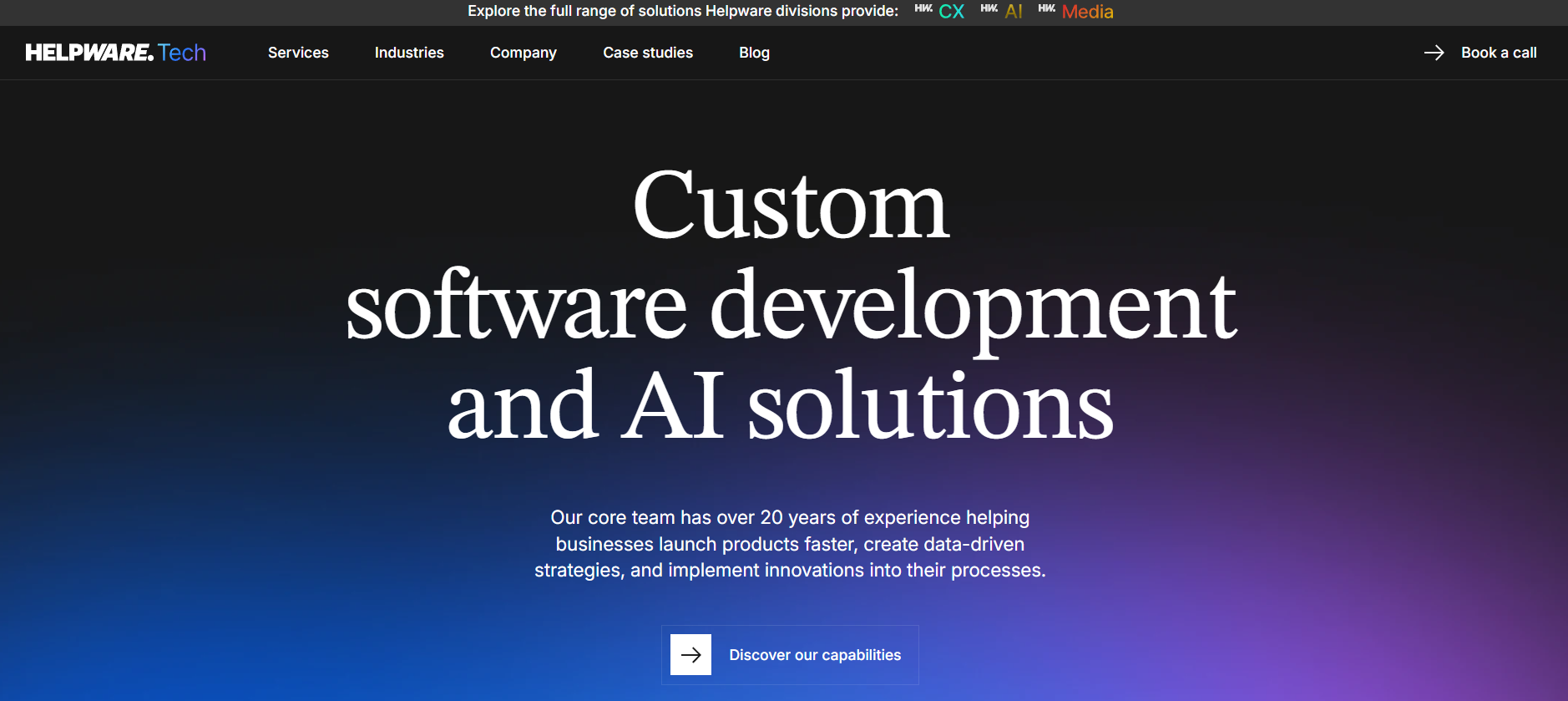Image resolution: width=1568 pixels, height=701 pixels.
Task: Open the HW Media division link
Action: pos(1075,11)
